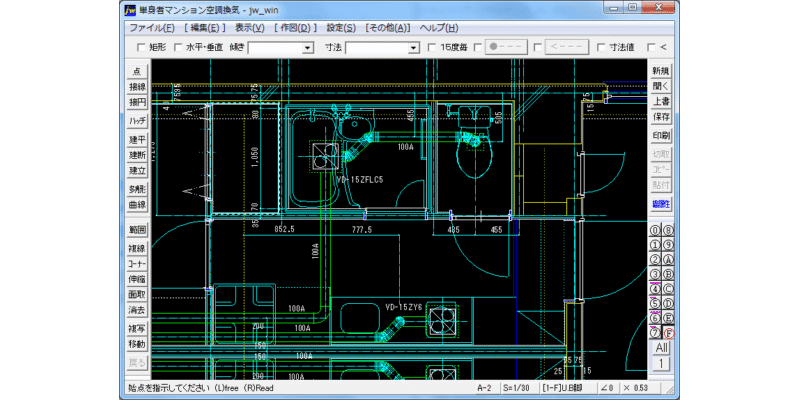The width and height of the screenshot is (800, 400).
Task: Click the 印刷 (print) button
Action: click(x=661, y=136)
